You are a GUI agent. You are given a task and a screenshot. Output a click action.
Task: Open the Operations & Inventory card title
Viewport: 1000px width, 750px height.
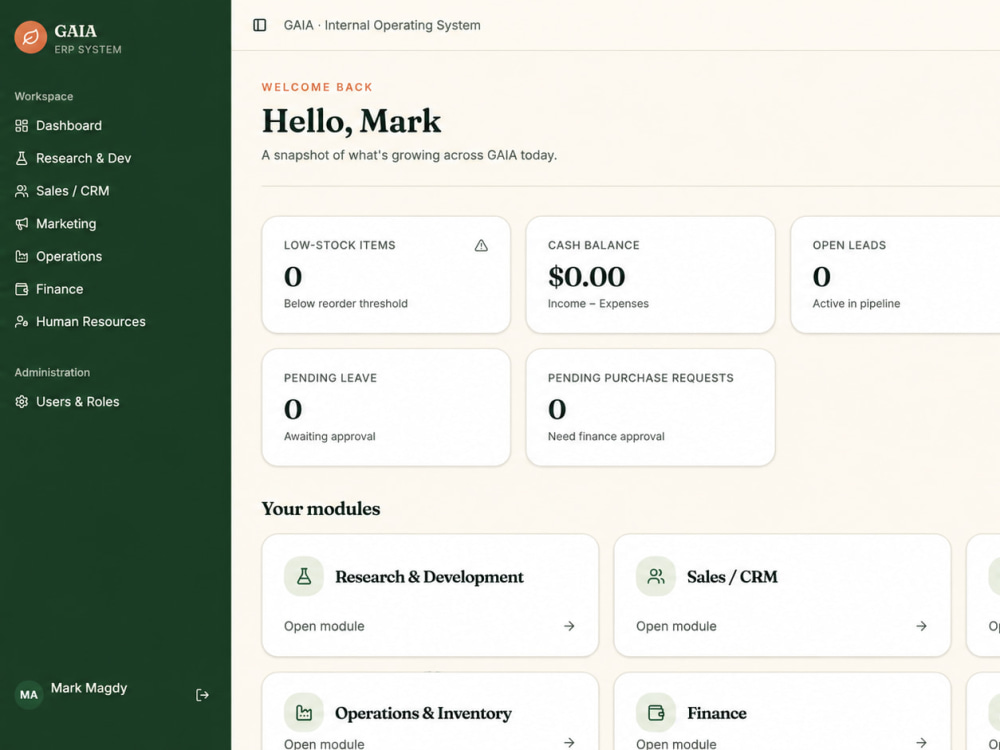point(423,714)
